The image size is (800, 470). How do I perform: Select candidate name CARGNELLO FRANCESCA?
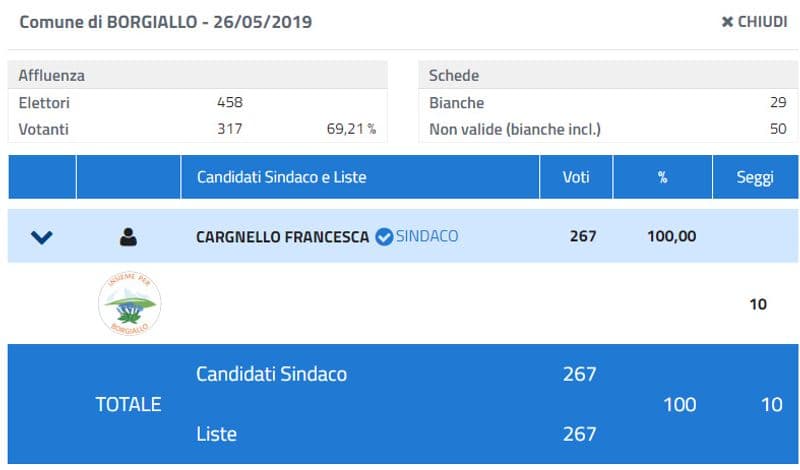(x=283, y=237)
